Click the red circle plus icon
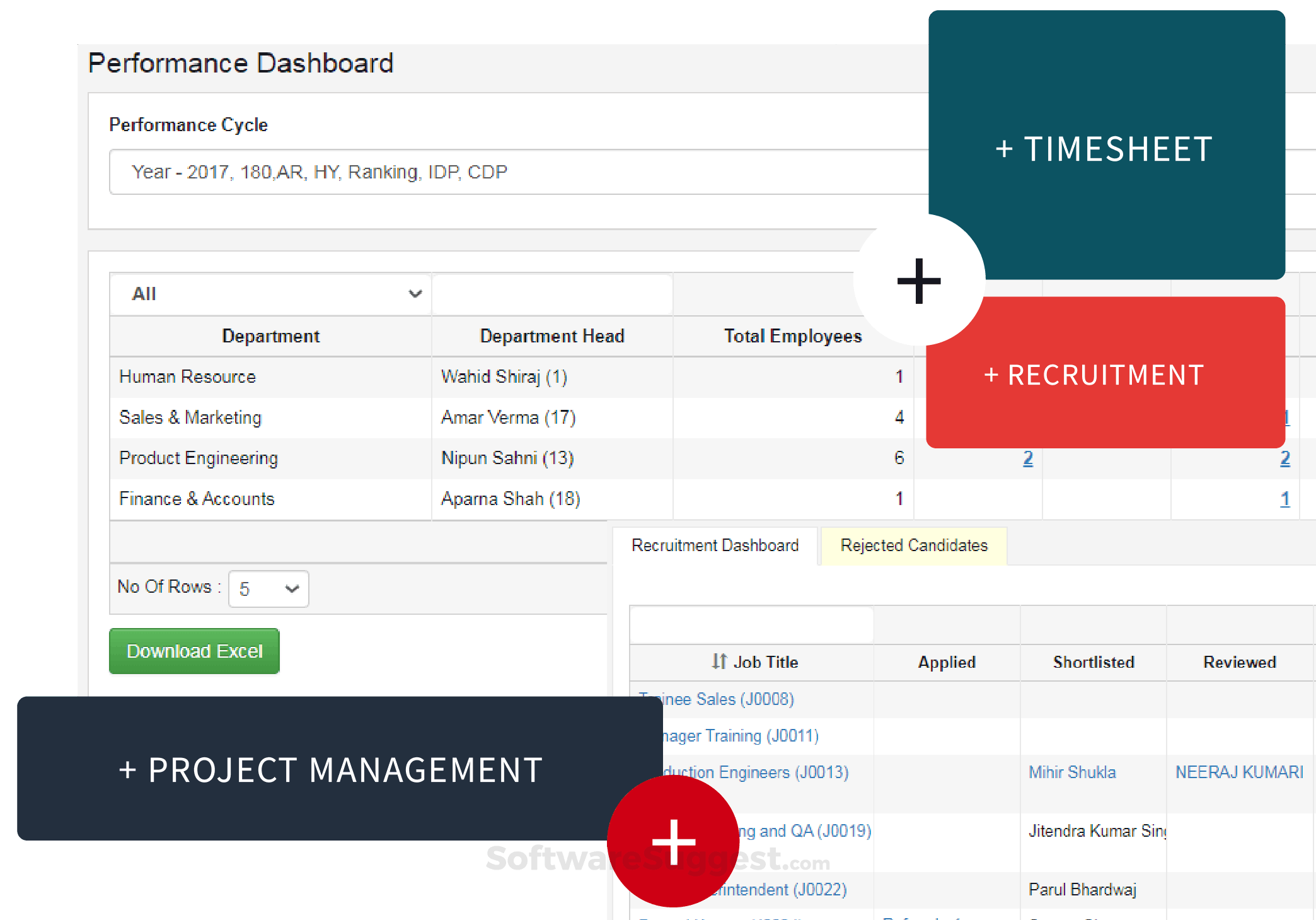Viewport: 1316px width, 920px height. point(673,841)
